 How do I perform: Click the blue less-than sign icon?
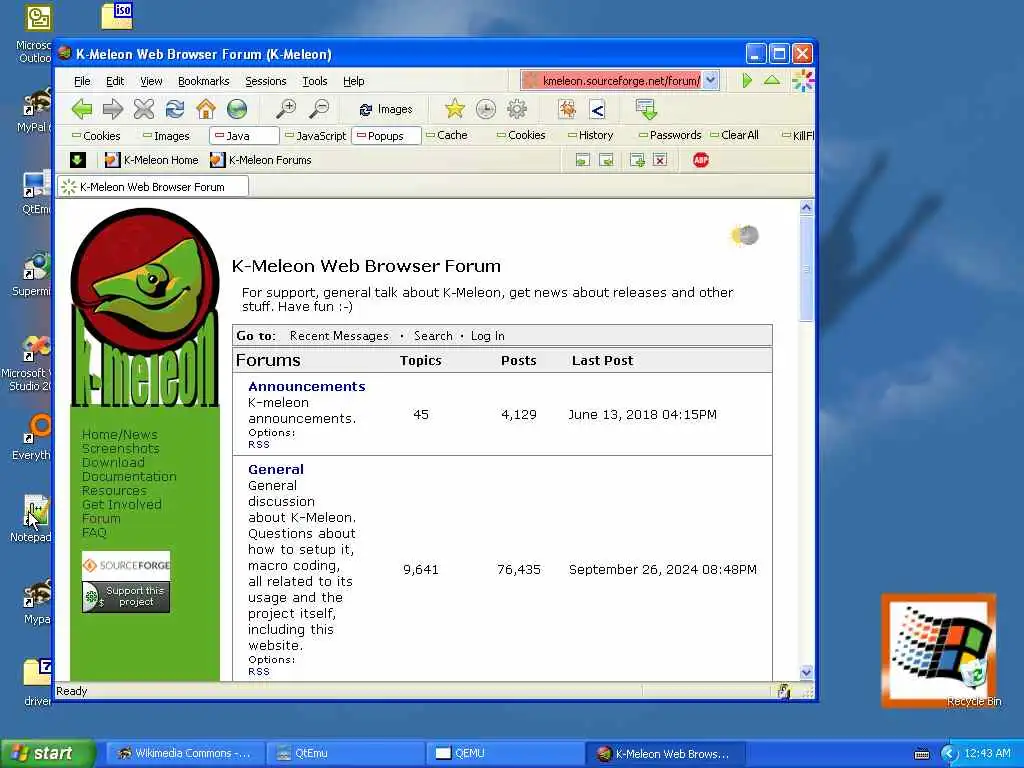pyautogui.click(x=597, y=110)
